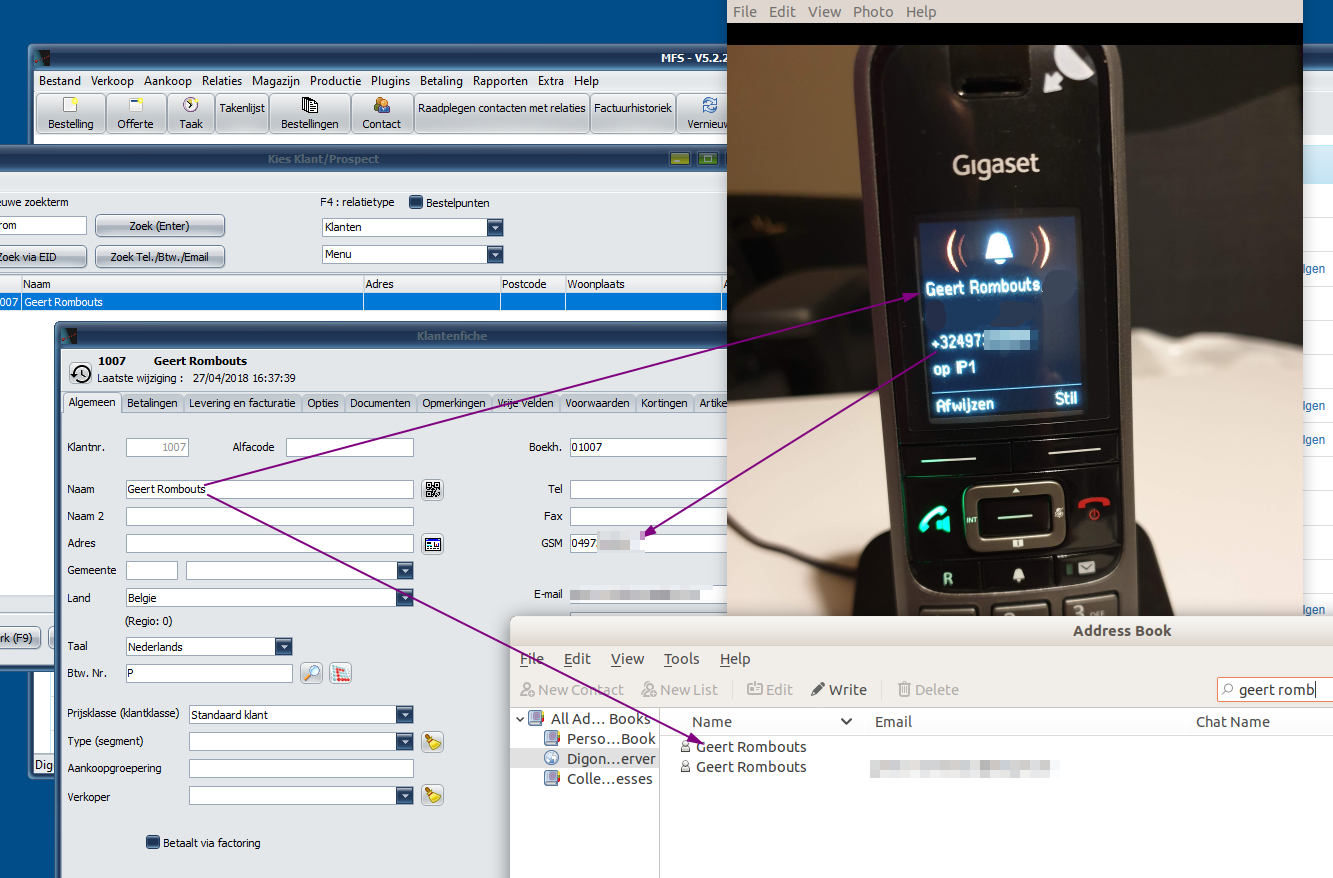
Task: Click the Alfacode input field
Action: pyautogui.click(x=350, y=447)
